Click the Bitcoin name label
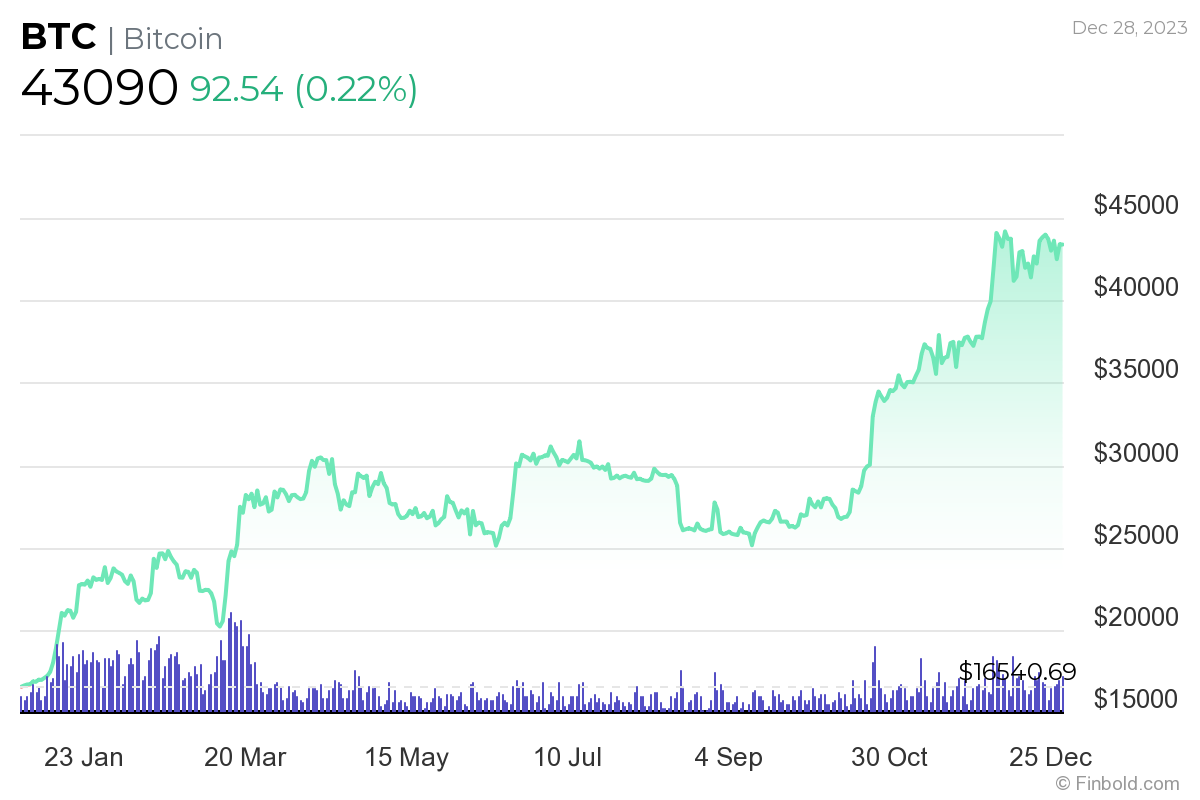 [173, 39]
